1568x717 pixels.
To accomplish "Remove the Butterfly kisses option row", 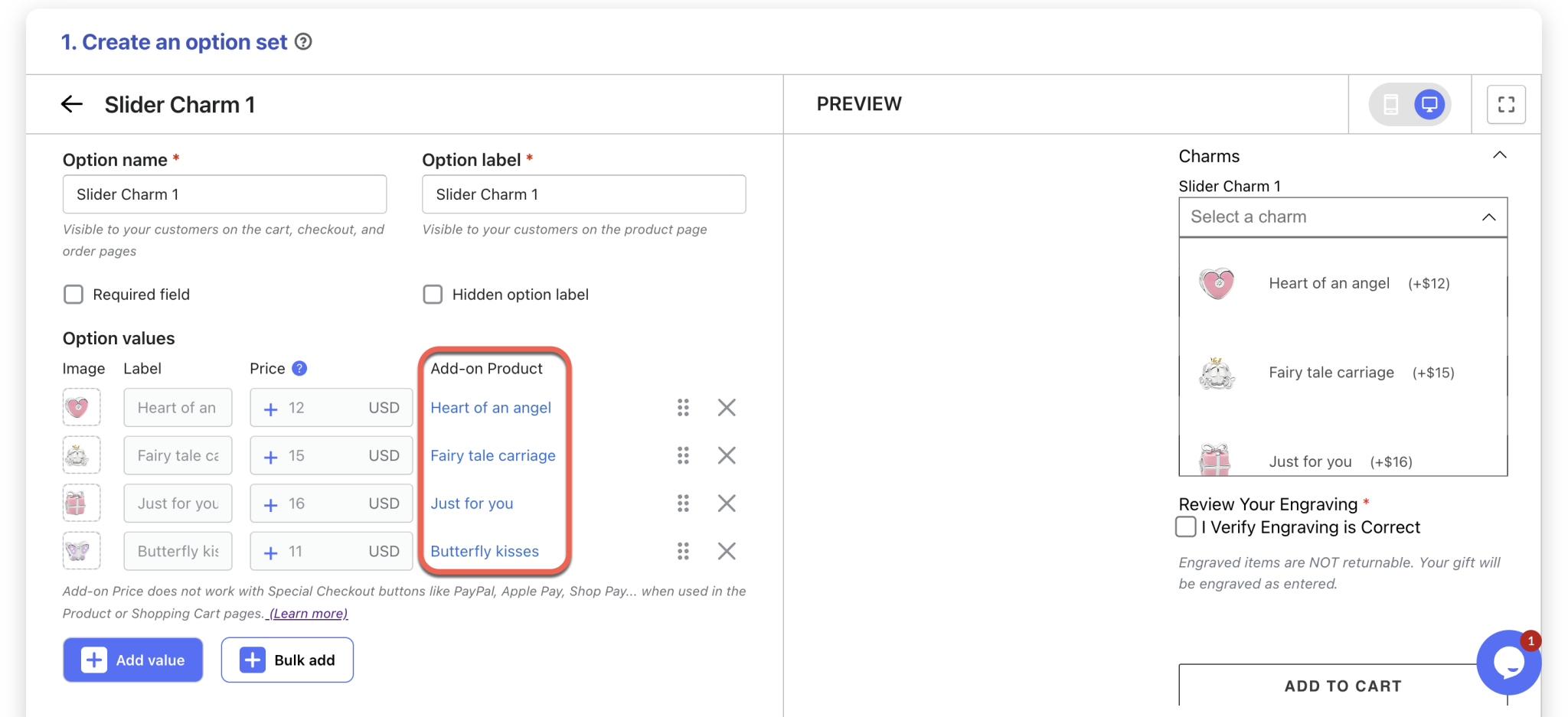I will pos(727,550).
